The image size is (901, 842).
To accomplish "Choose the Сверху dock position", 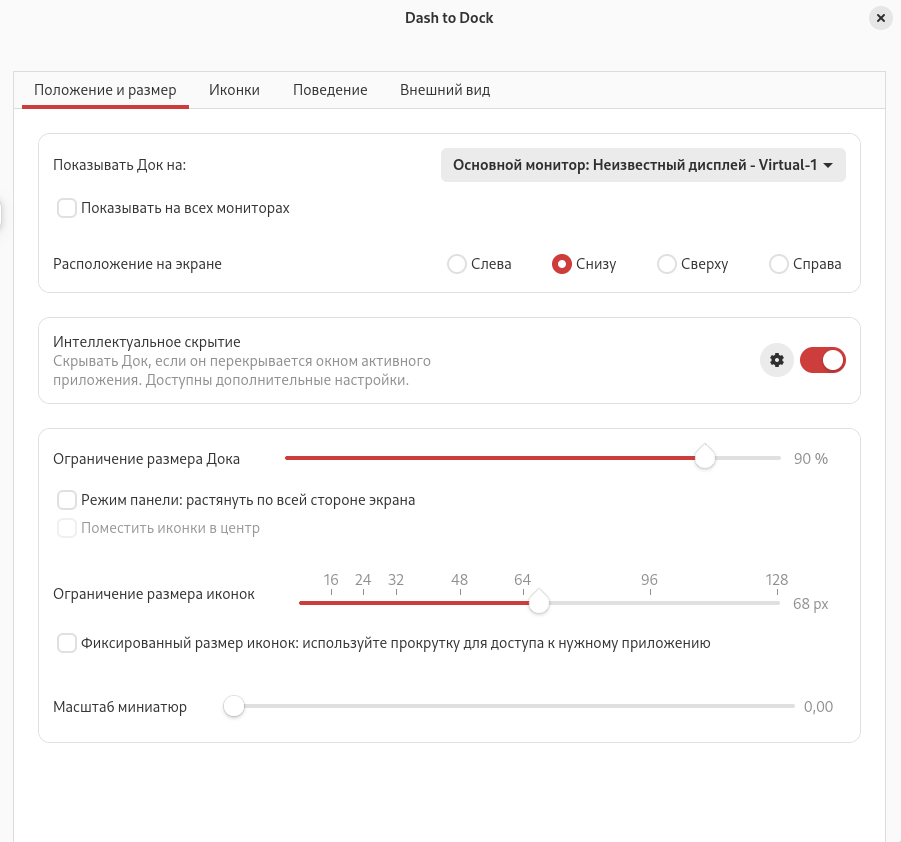I will click(667, 264).
